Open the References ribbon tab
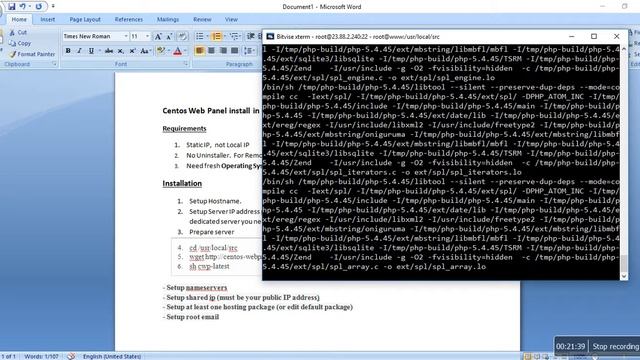Viewport: 640px width, 360px height. point(129,20)
